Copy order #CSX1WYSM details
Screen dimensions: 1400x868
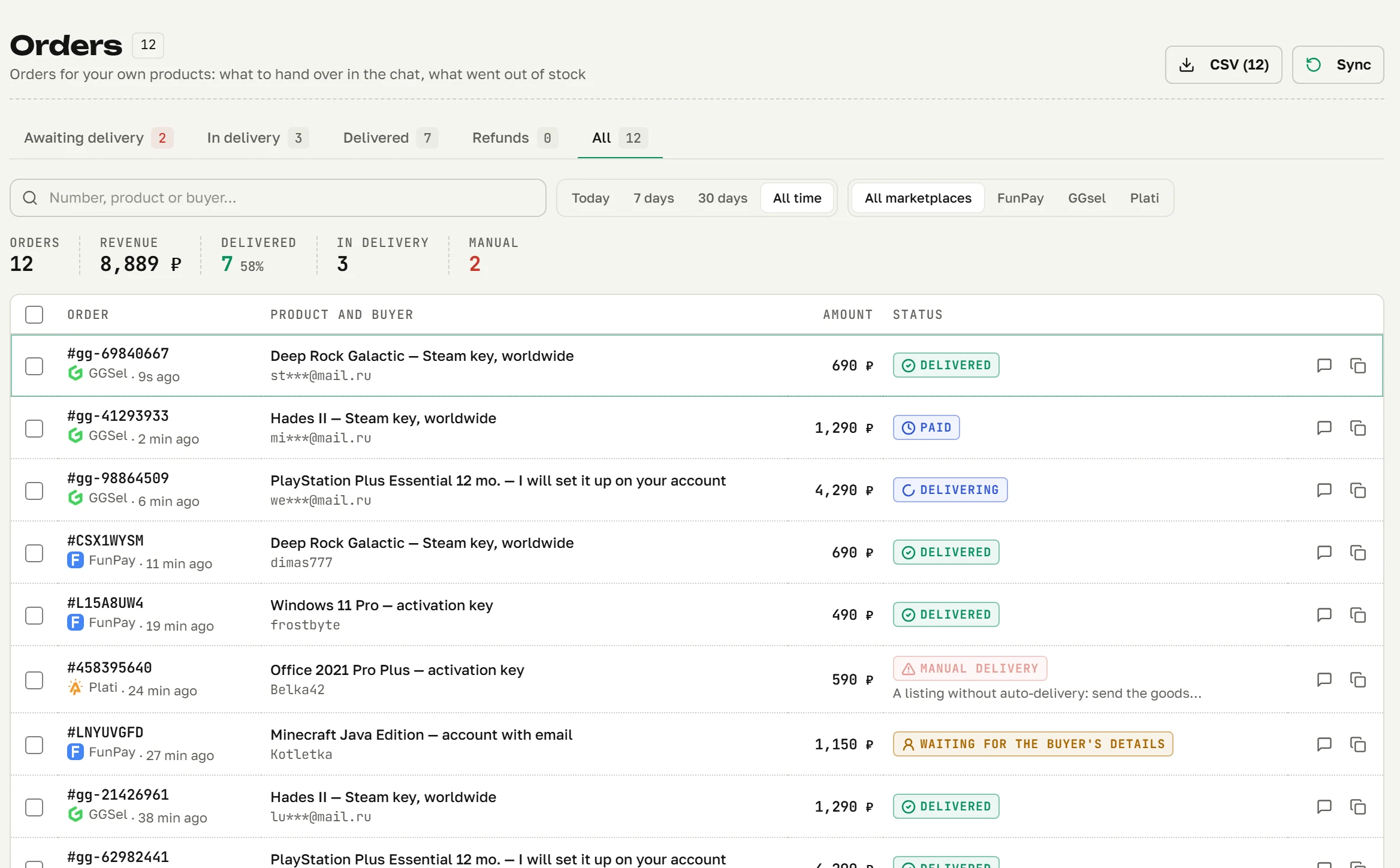[1357, 553]
